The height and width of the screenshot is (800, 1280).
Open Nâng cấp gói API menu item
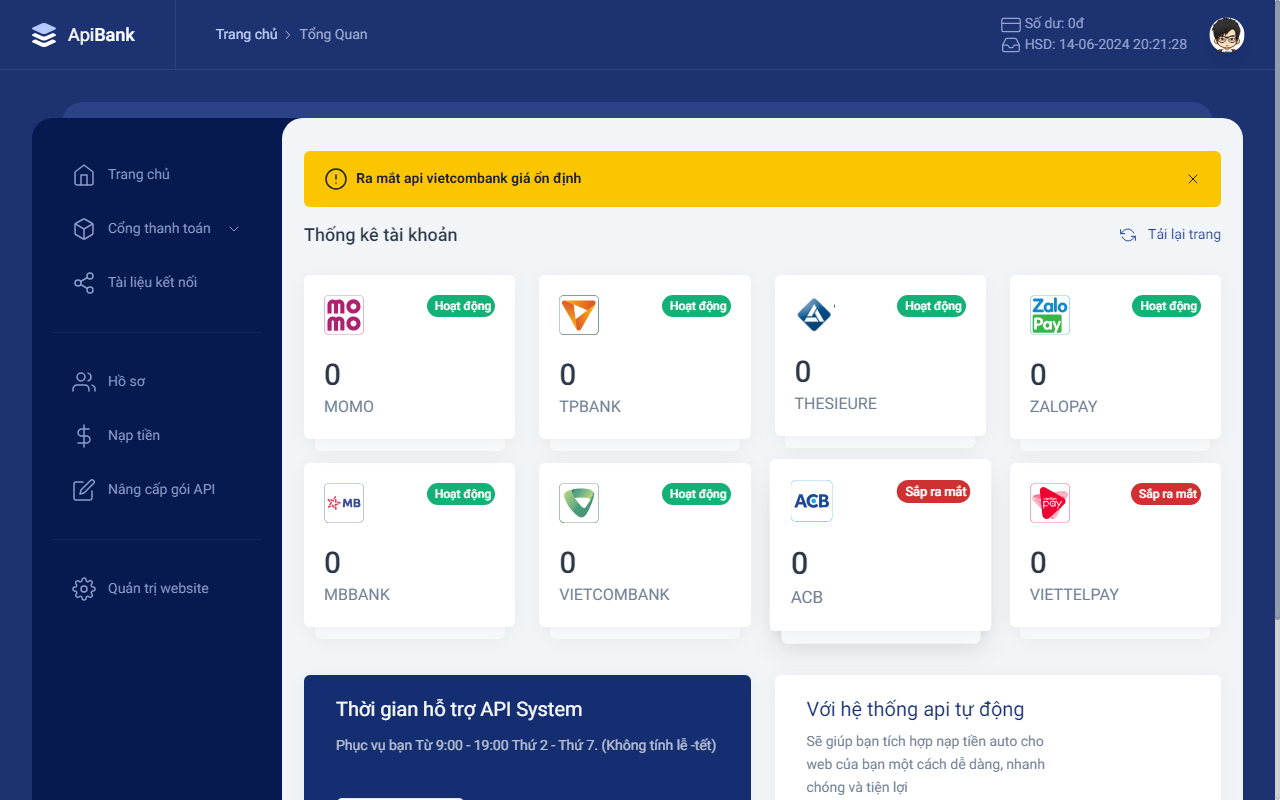click(157, 490)
